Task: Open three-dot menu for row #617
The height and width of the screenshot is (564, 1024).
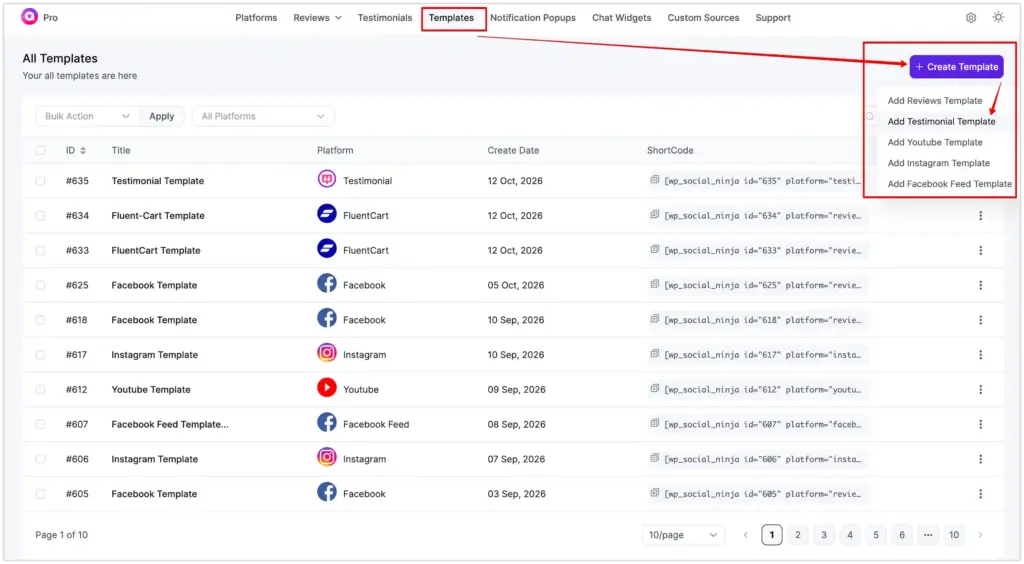Action: 980,354
